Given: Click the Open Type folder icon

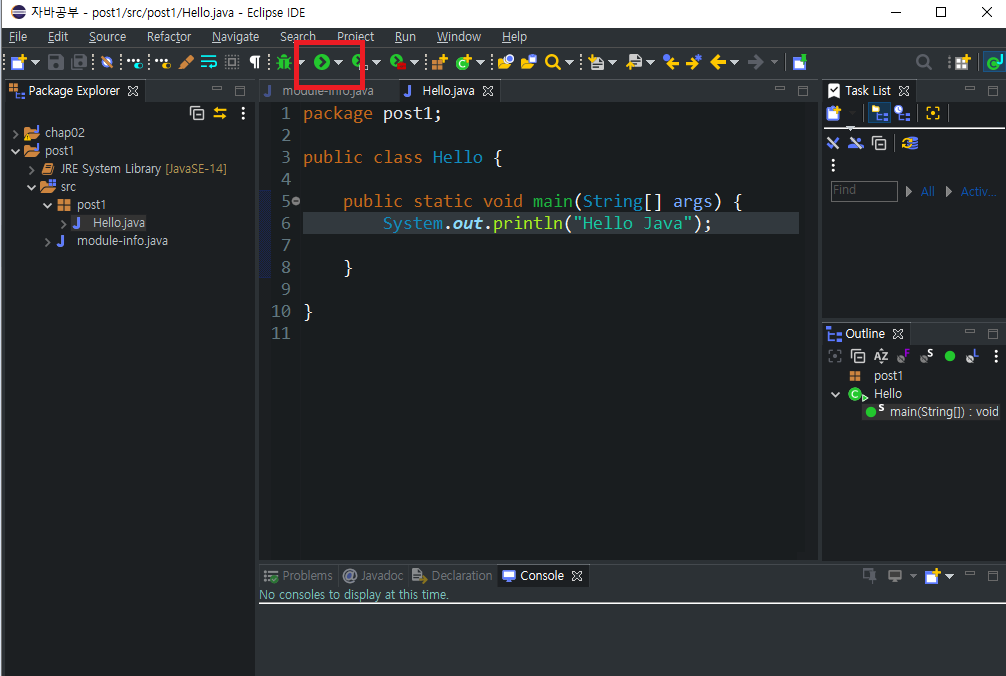Looking at the screenshot, I should coord(506,62).
